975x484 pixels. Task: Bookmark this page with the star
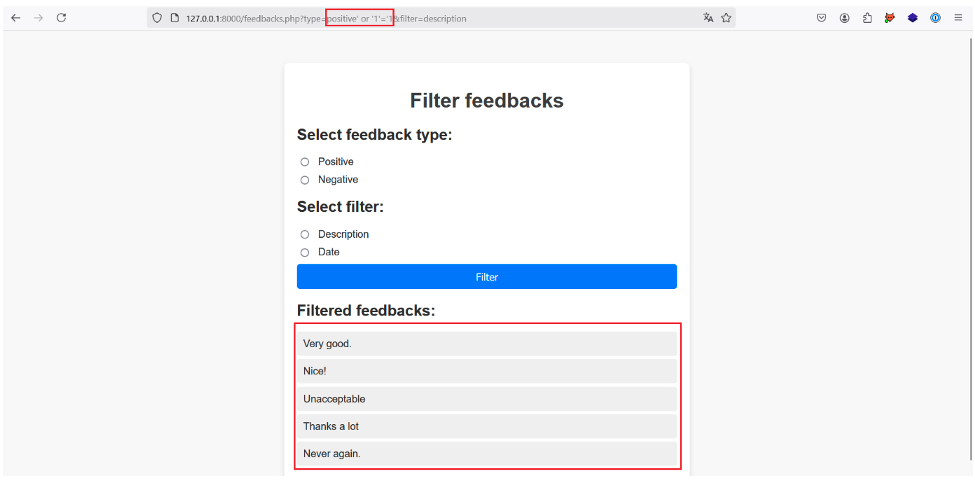(x=726, y=18)
